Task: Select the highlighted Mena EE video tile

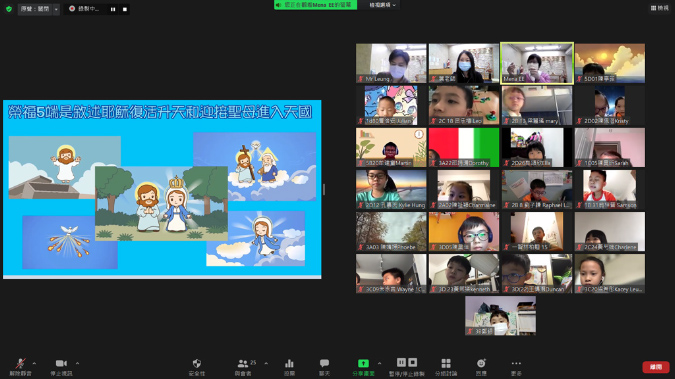Action: [x=537, y=63]
